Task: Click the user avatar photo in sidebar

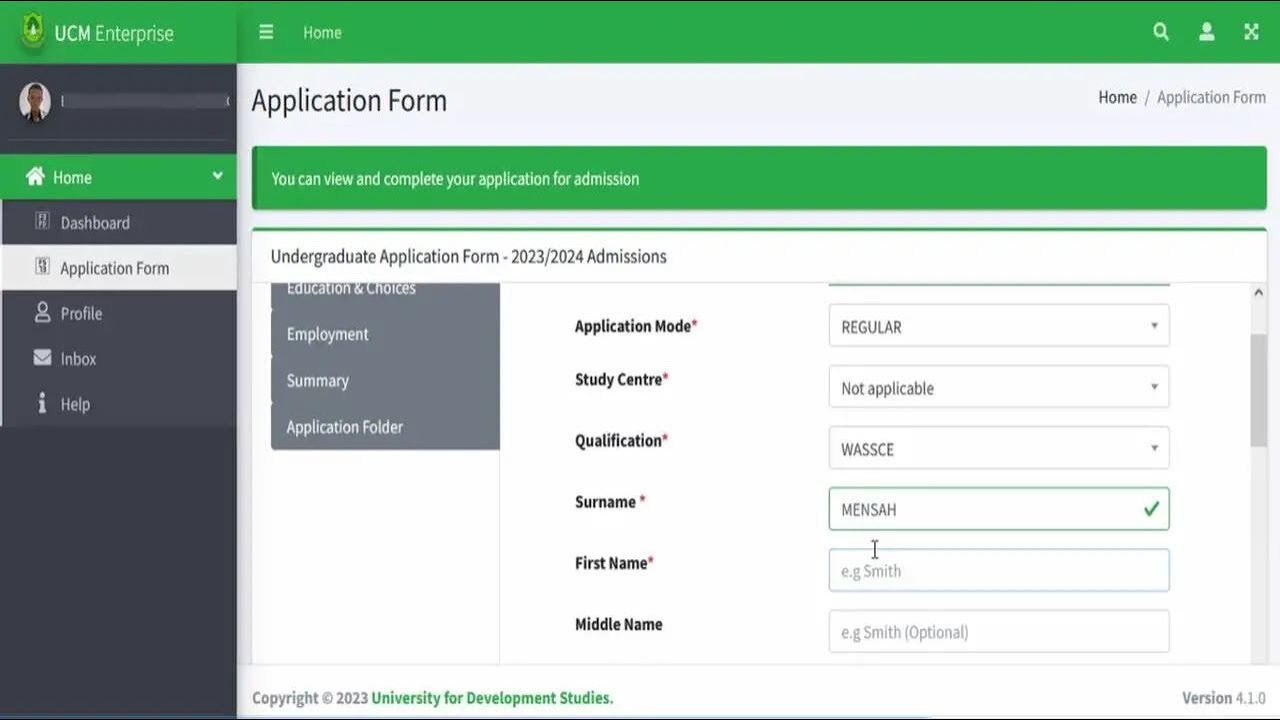Action: point(35,101)
